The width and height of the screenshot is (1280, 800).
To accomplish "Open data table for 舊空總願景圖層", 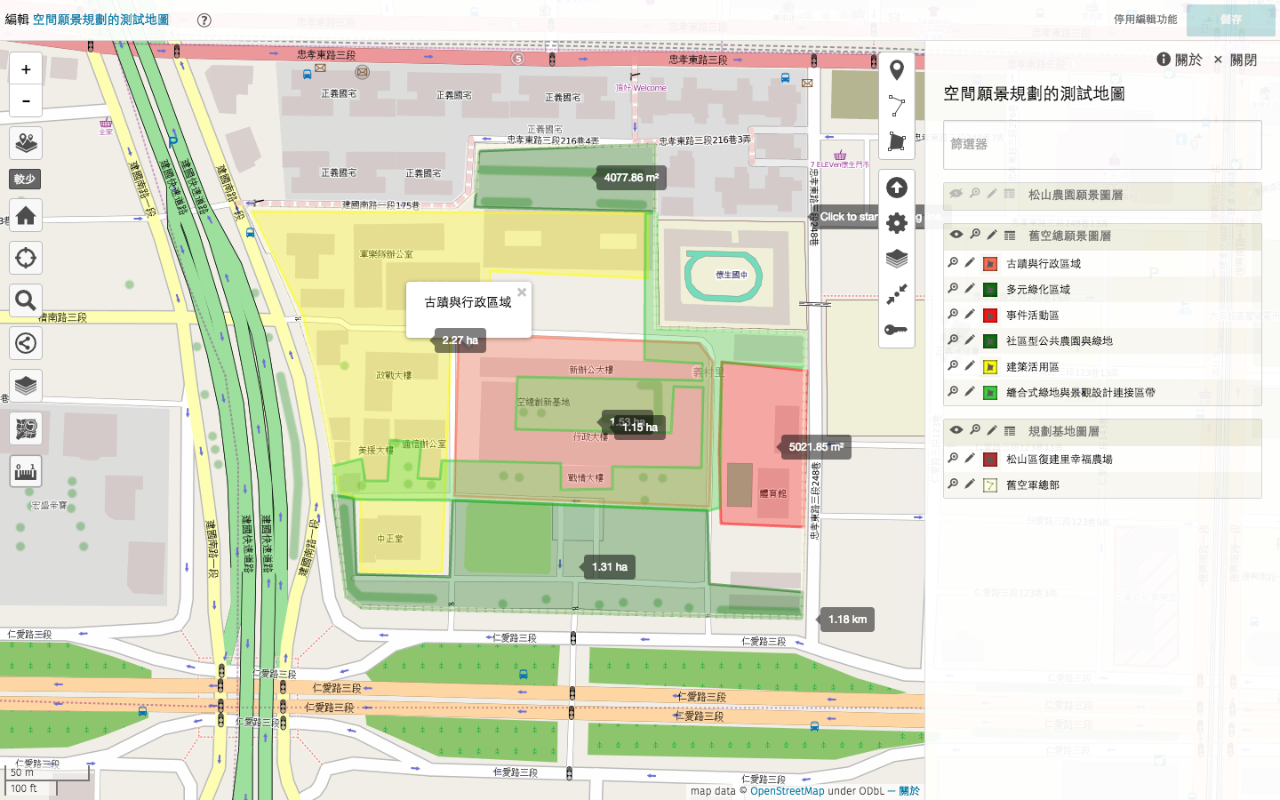I will click(x=1010, y=235).
